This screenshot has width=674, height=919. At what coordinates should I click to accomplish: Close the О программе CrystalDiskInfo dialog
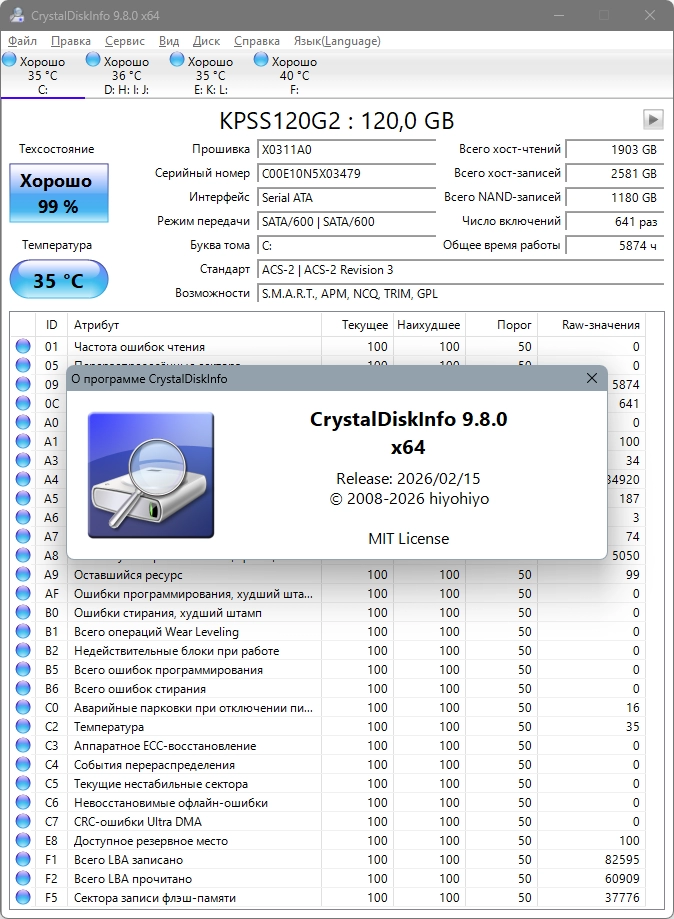(592, 379)
